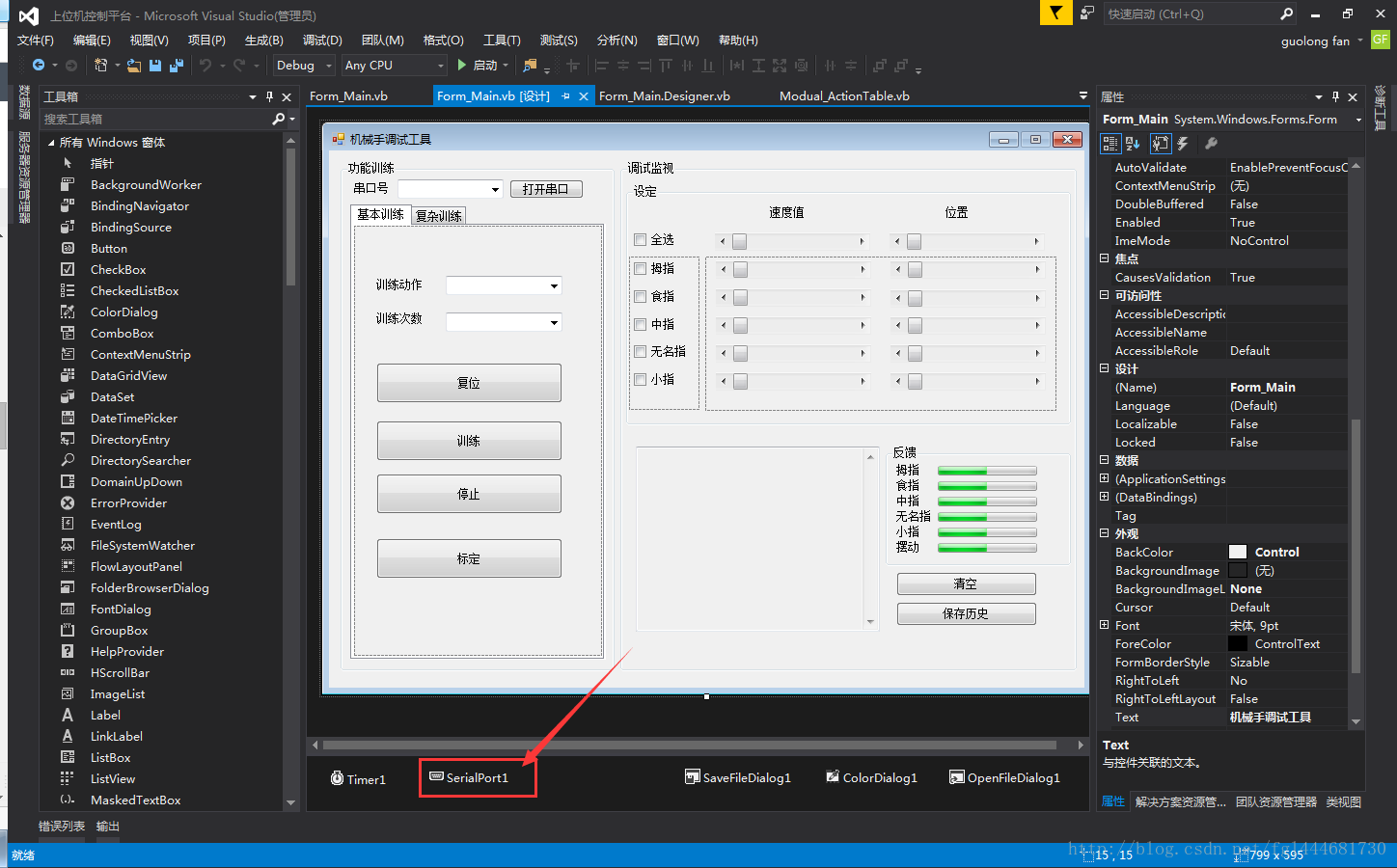Click the 标定 button
Viewport: 1397px width, 868px height.
469,558
